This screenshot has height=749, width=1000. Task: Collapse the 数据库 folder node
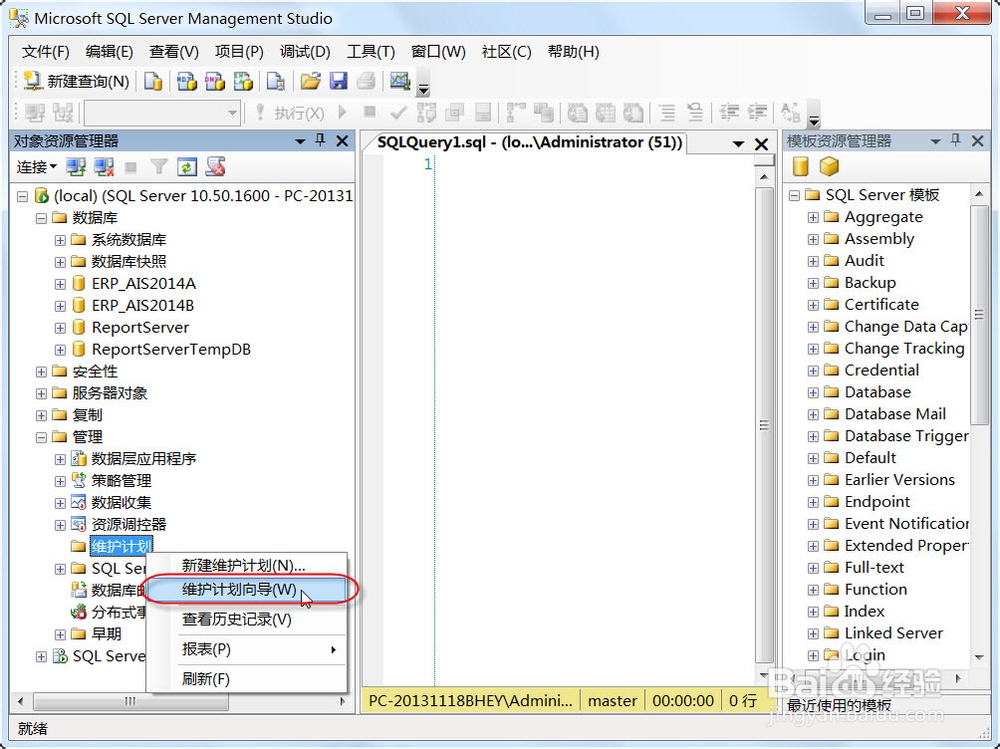point(41,218)
